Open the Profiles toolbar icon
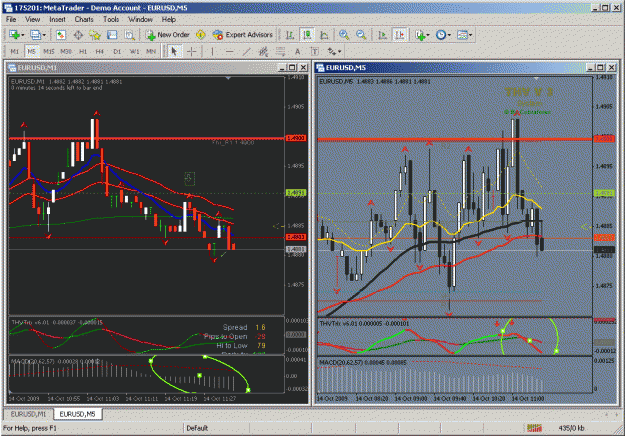625x436 pixels. [x=35, y=35]
